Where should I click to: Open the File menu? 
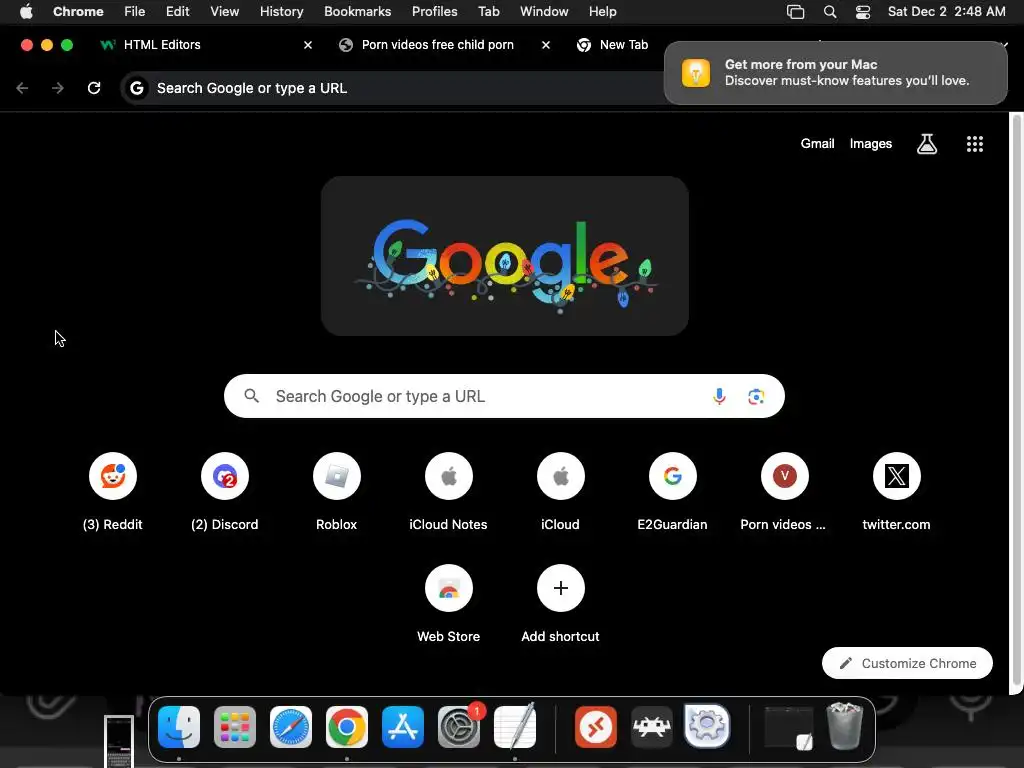click(135, 12)
